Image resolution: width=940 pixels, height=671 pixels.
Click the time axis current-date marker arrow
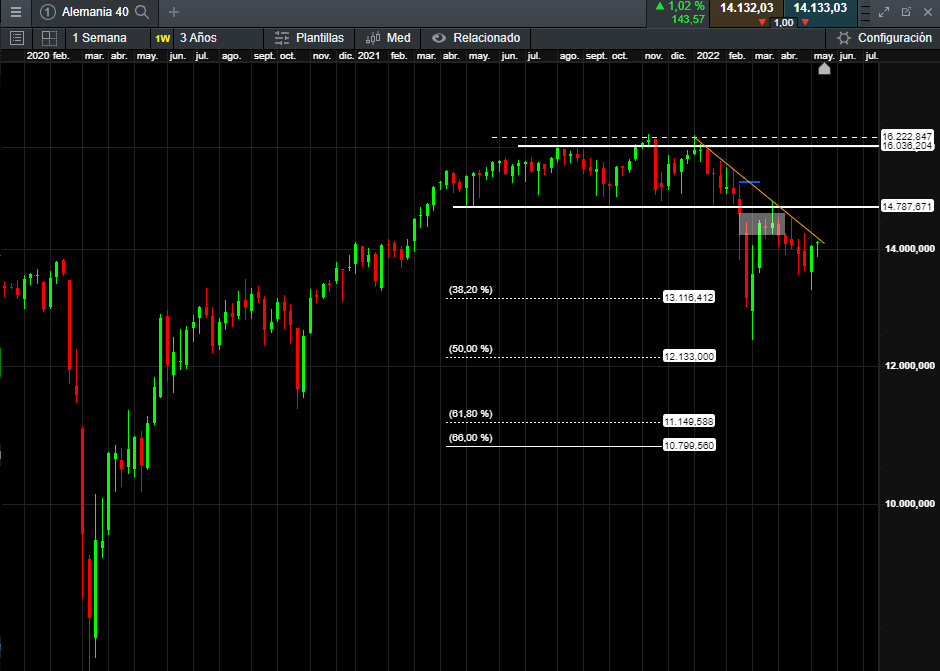point(824,68)
